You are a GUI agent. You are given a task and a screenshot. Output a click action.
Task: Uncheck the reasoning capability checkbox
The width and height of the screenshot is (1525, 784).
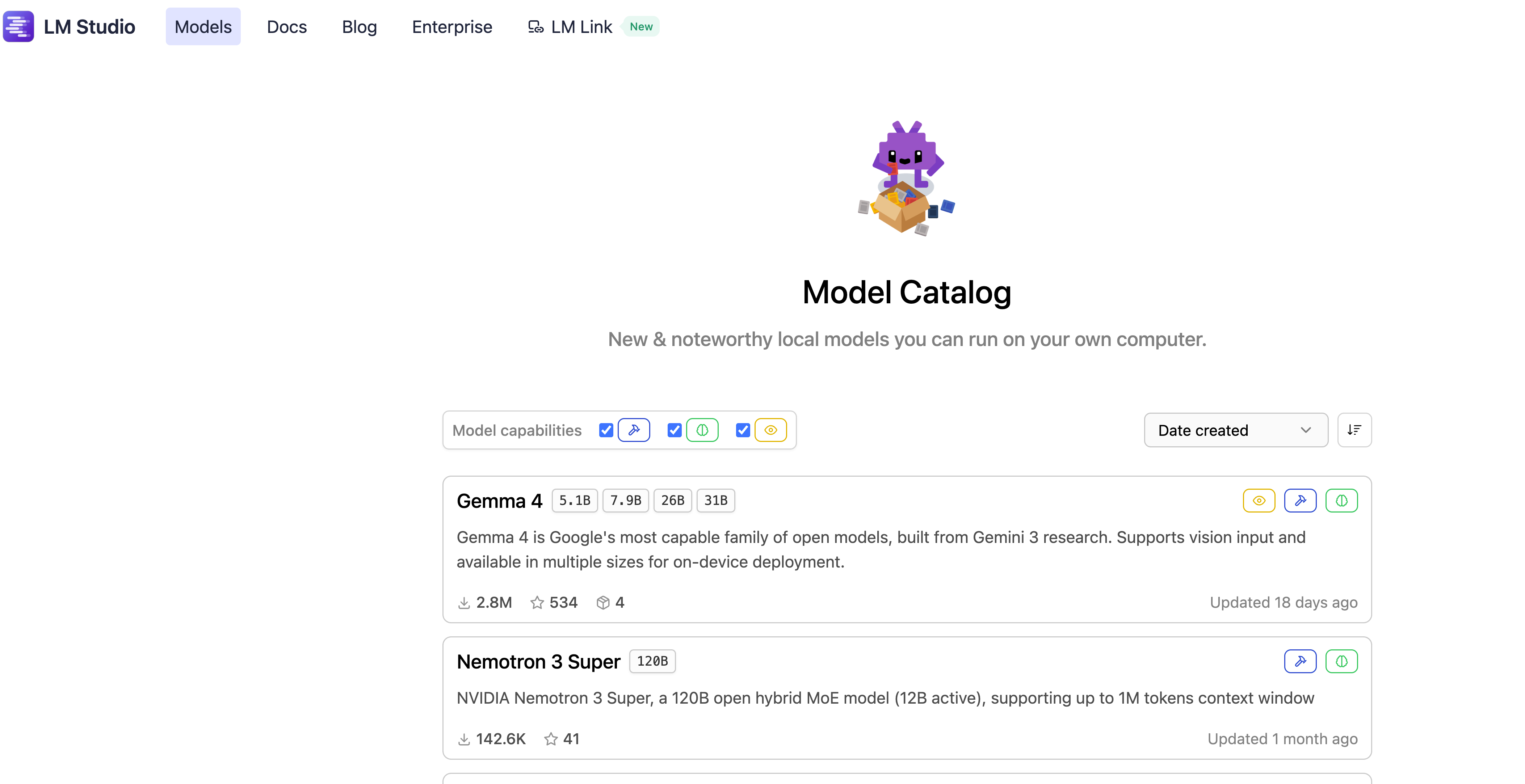675,430
